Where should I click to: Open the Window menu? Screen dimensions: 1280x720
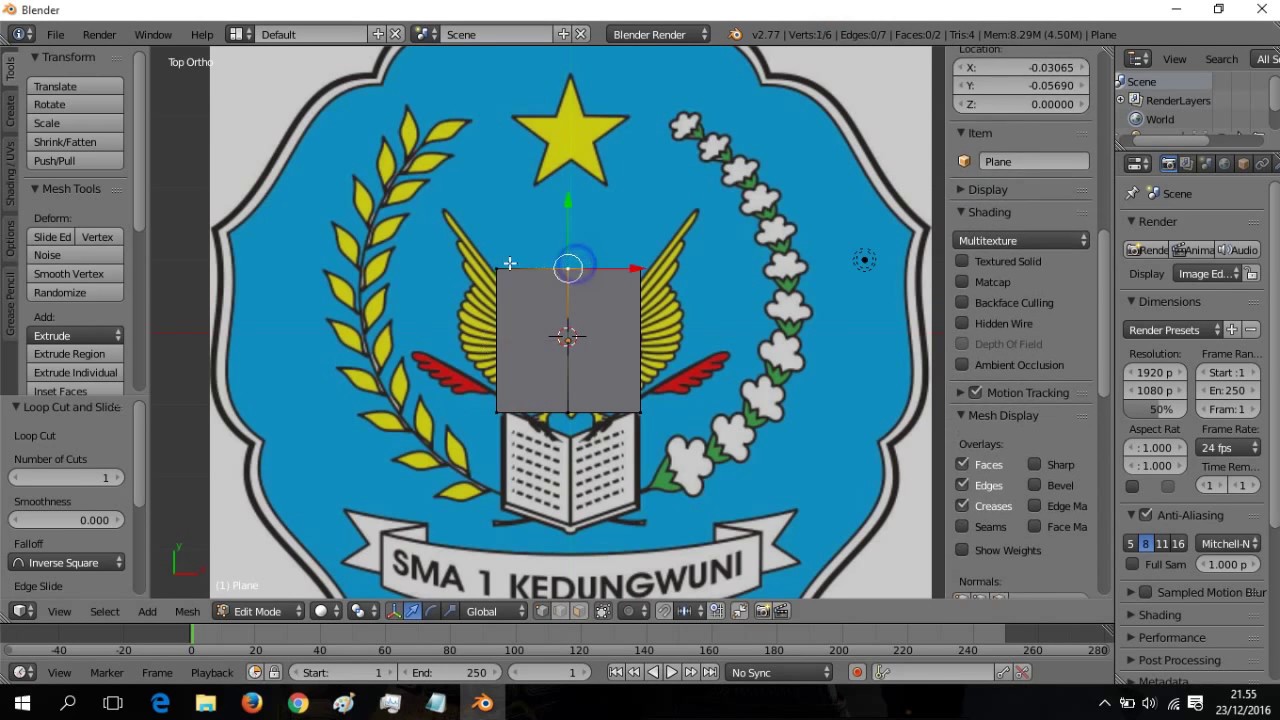(153, 34)
